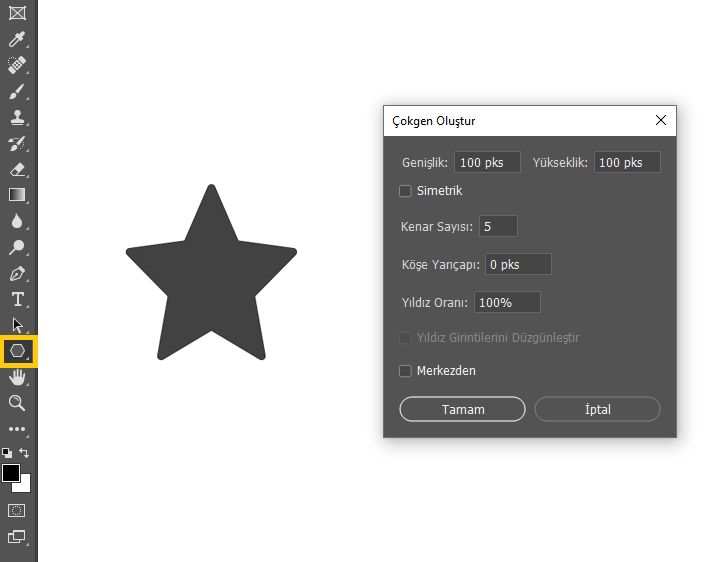Select the Frame tool
This screenshot has height=562, width=705.
pyautogui.click(x=17, y=13)
